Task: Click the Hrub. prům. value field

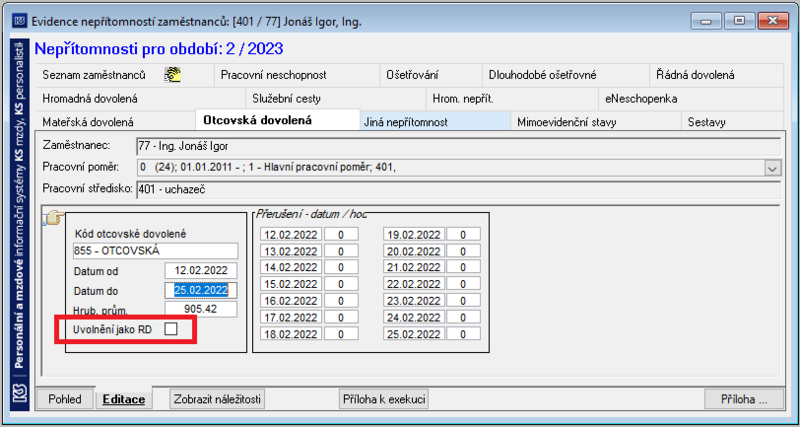Action: click(x=201, y=309)
